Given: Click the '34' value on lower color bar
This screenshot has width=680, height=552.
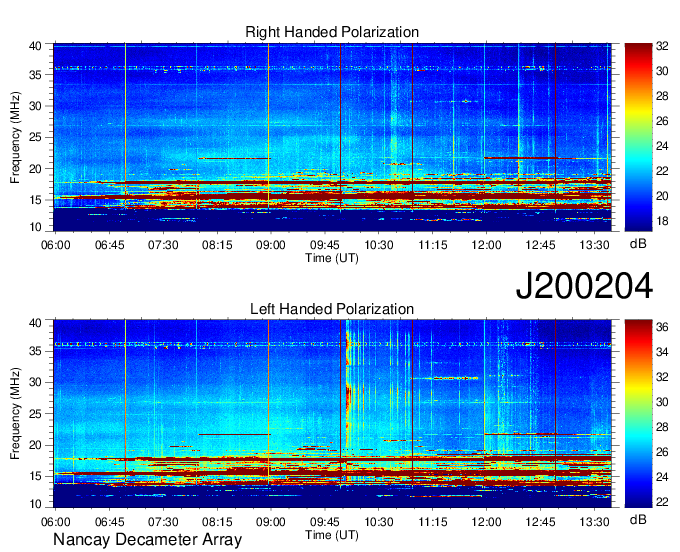Looking at the screenshot, I should coord(662,352).
